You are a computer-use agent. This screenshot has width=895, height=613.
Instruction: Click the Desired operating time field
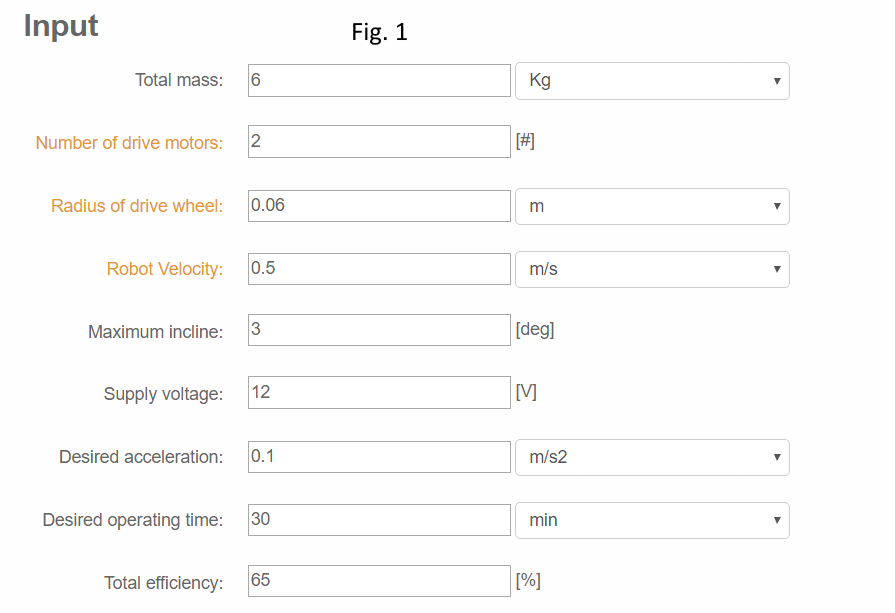379,520
